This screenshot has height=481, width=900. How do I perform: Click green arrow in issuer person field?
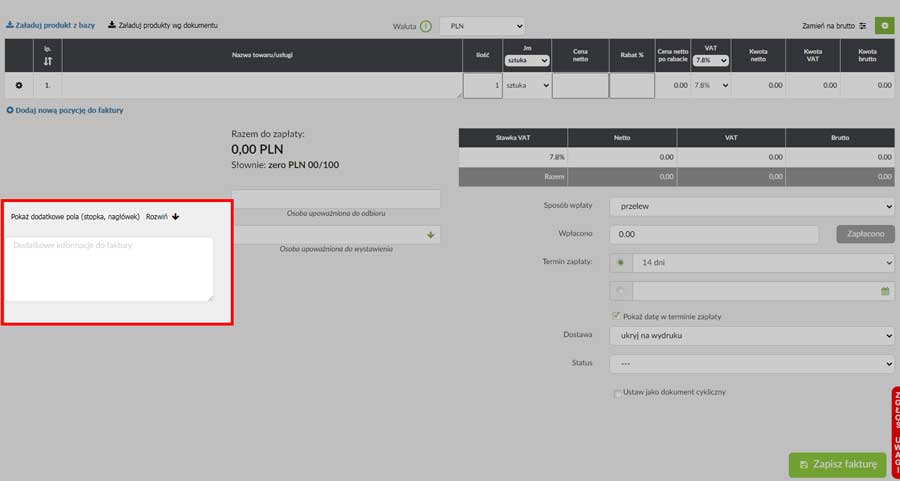click(x=431, y=235)
